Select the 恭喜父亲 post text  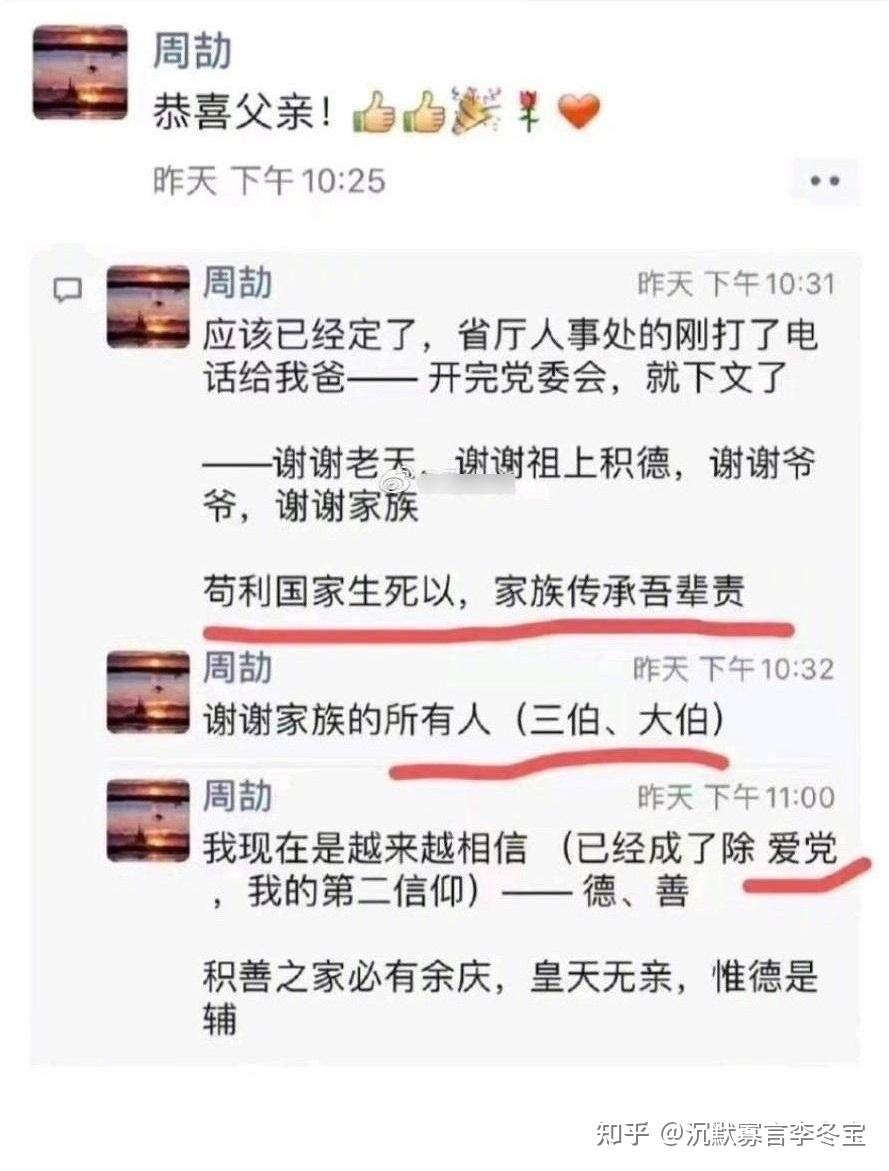click(x=241, y=114)
